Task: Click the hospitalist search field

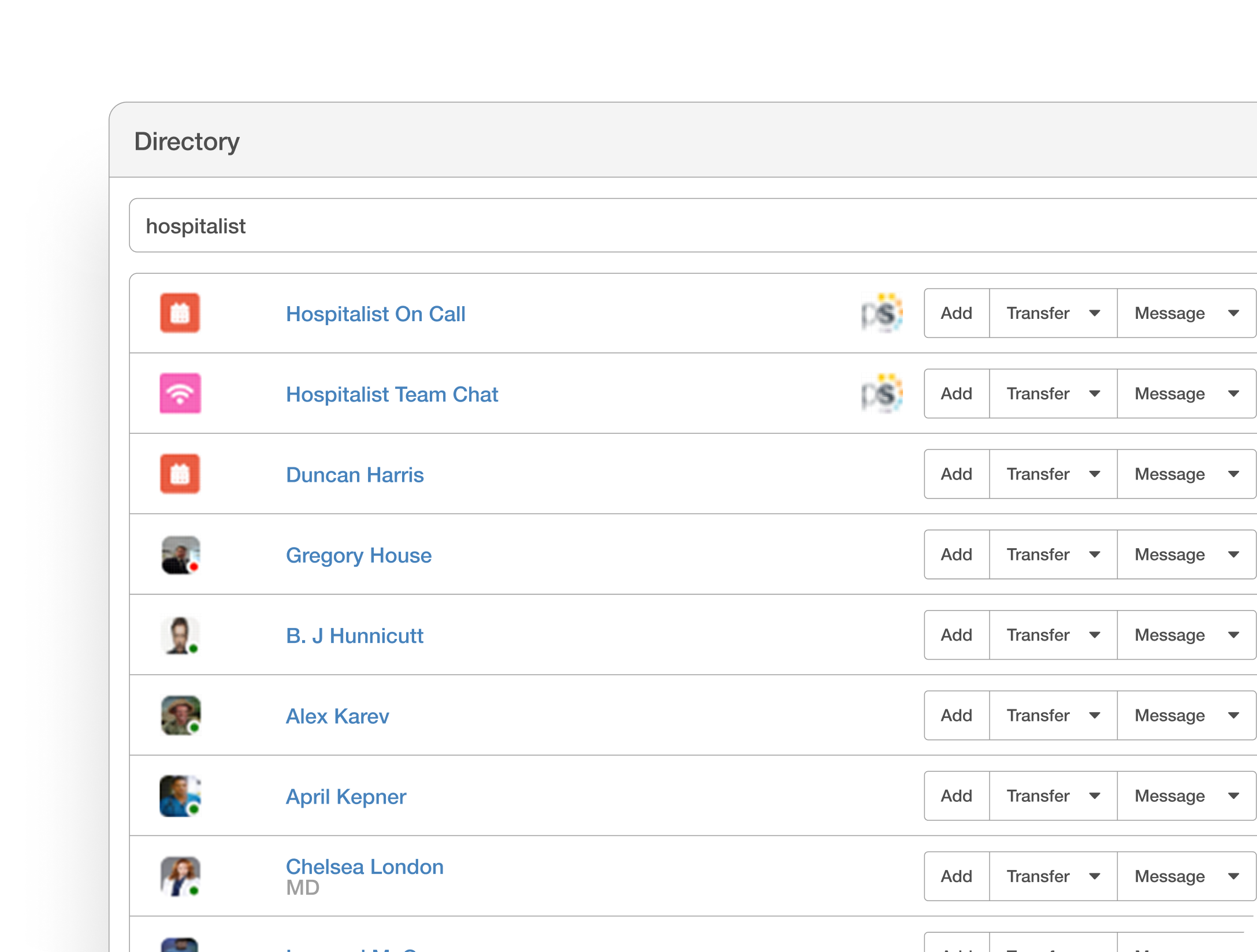Action: (x=693, y=225)
